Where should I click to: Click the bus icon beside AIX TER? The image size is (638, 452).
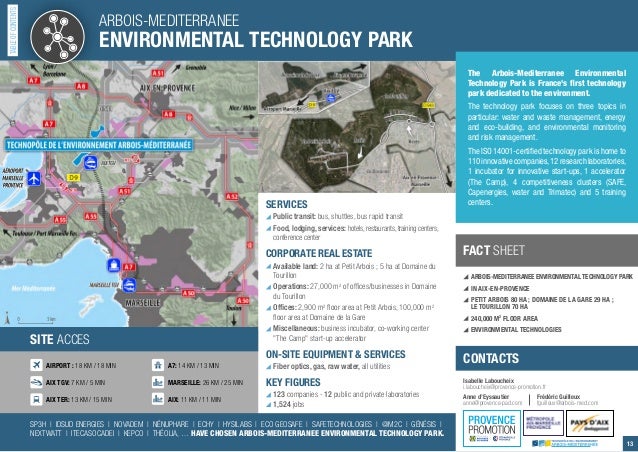36,399
